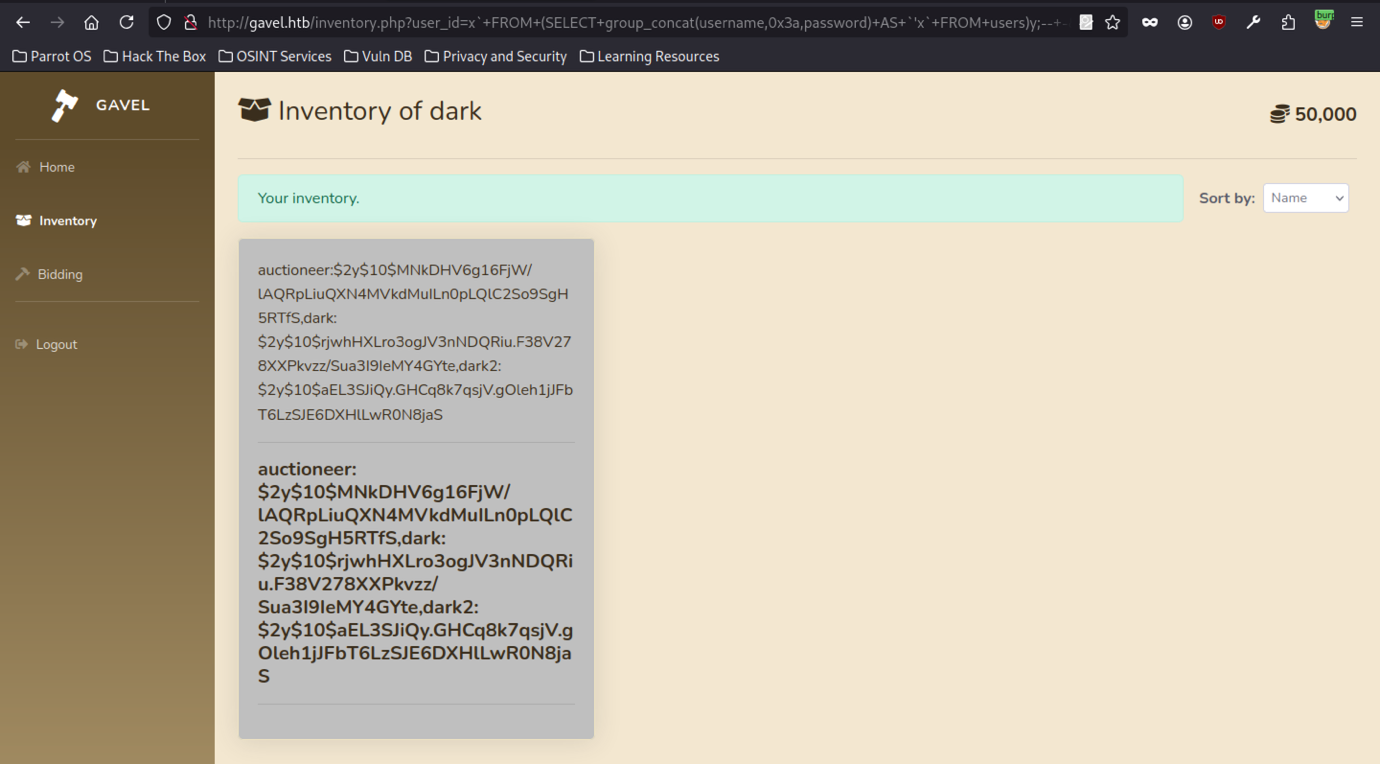Open the Sort by Name dropdown
This screenshot has width=1380, height=764.
[1305, 198]
